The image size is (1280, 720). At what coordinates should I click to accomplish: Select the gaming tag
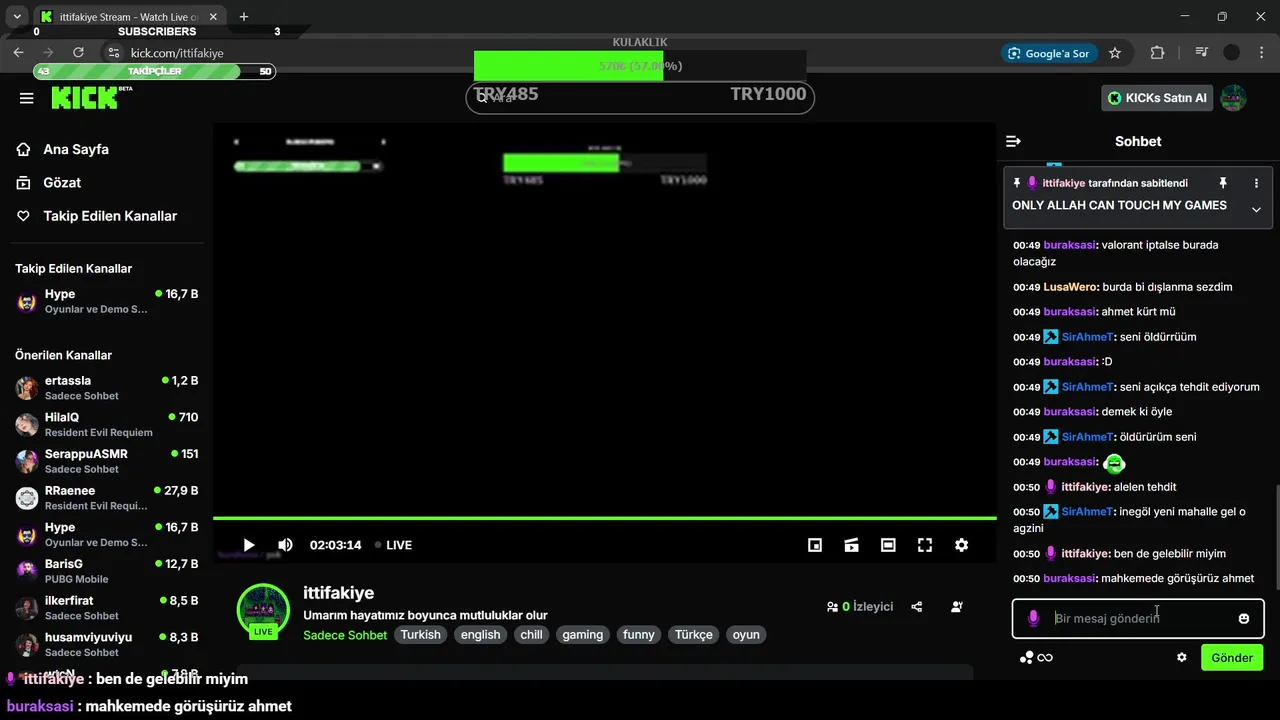tap(582, 635)
